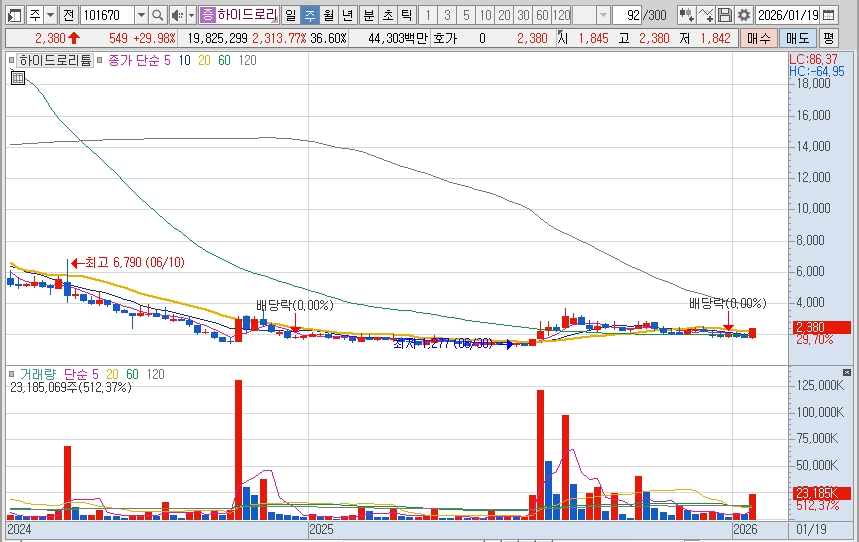Click the data table grid icon on the chart

click(x=18, y=78)
